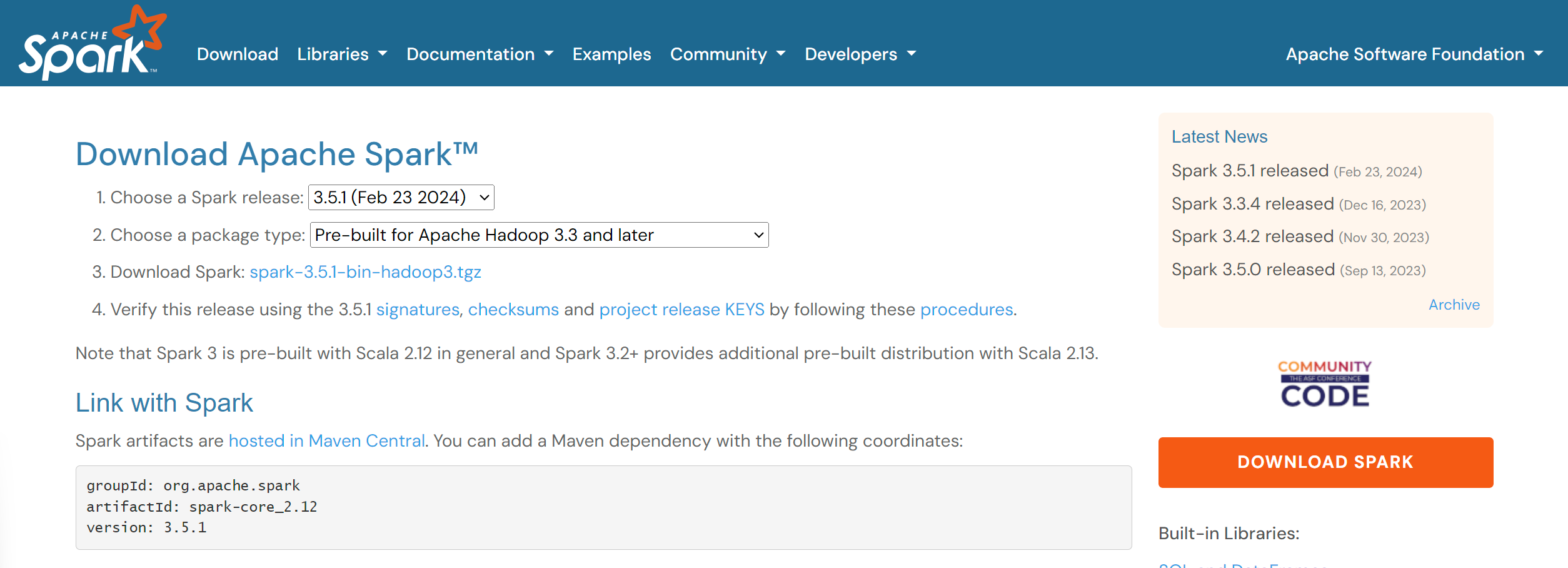Image resolution: width=1568 pixels, height=568 pixels.
Task: Open the project release KEYS link
Action: point(681,310)
